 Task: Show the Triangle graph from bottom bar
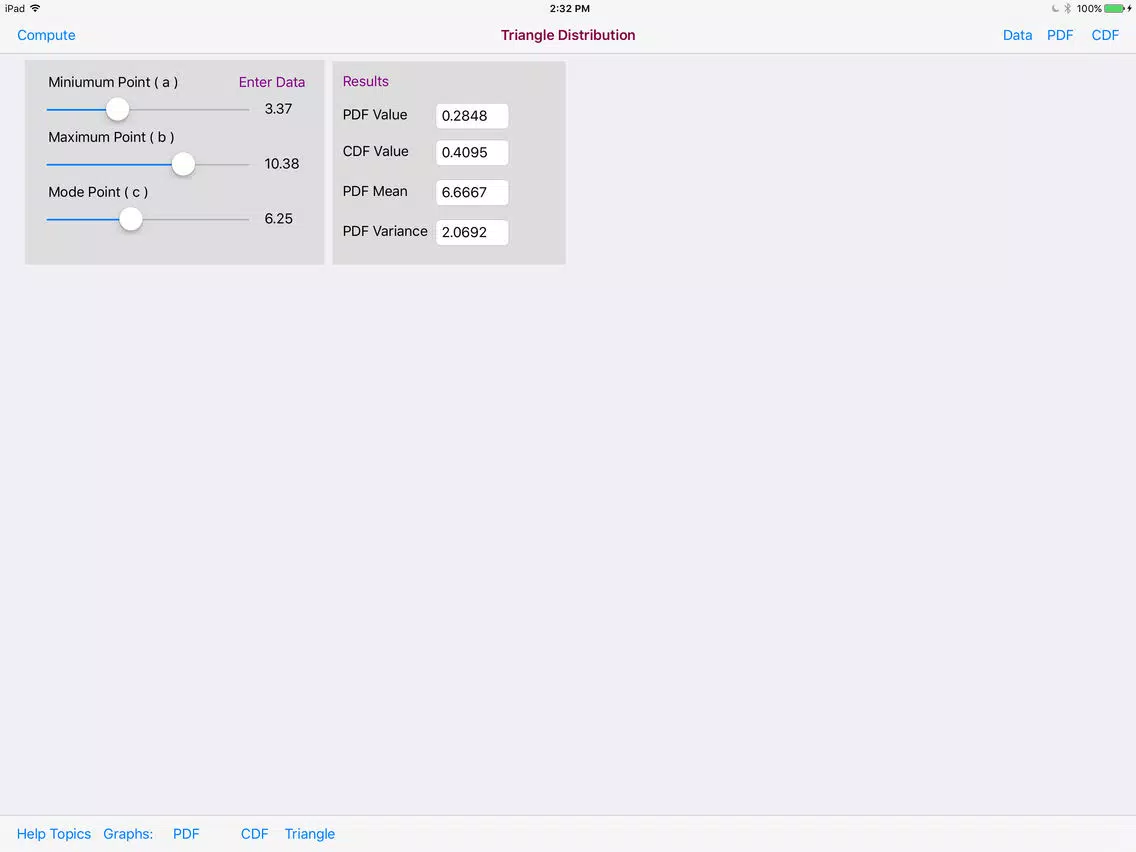309,834
